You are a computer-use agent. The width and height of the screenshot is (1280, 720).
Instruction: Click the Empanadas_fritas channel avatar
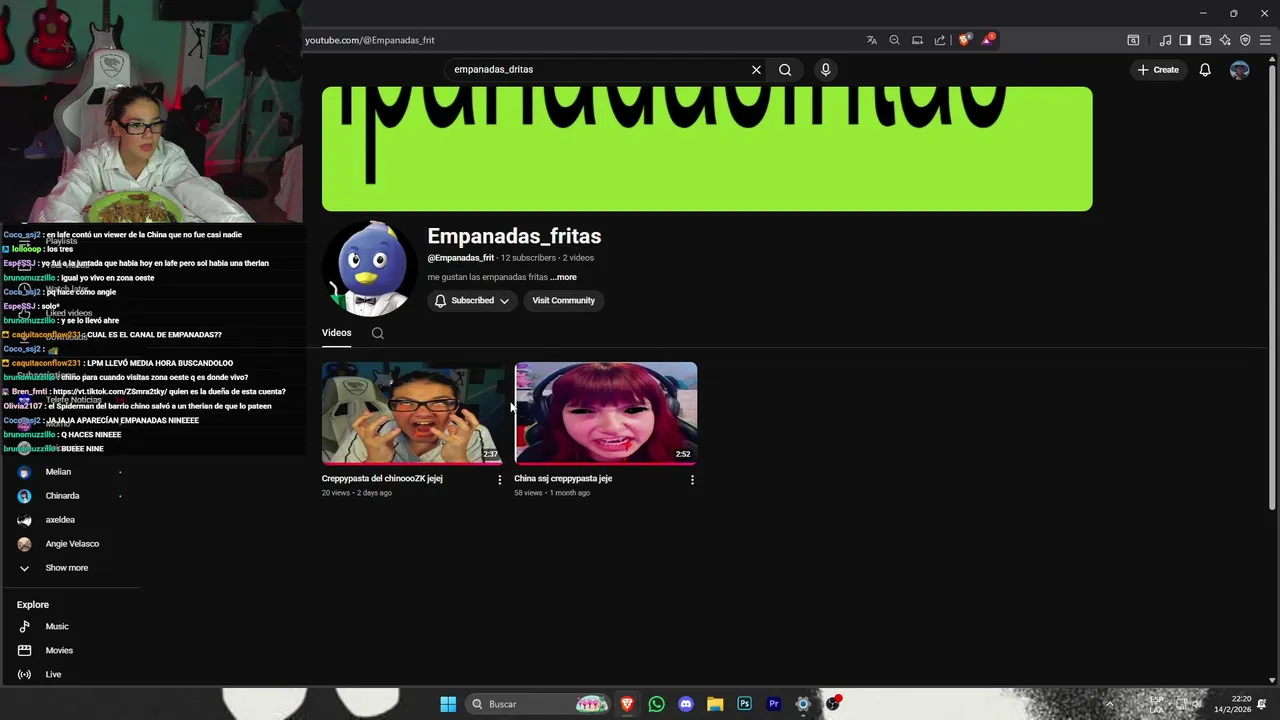370,268
